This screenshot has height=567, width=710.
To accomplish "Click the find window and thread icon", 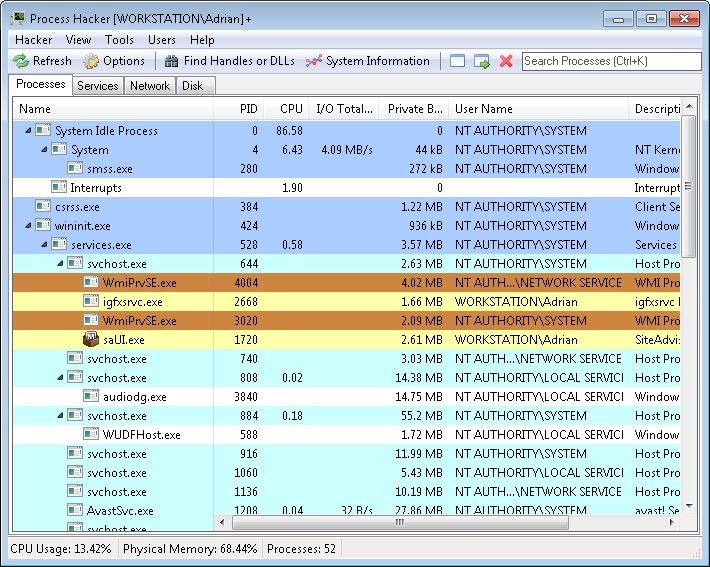I will (482, 61).
